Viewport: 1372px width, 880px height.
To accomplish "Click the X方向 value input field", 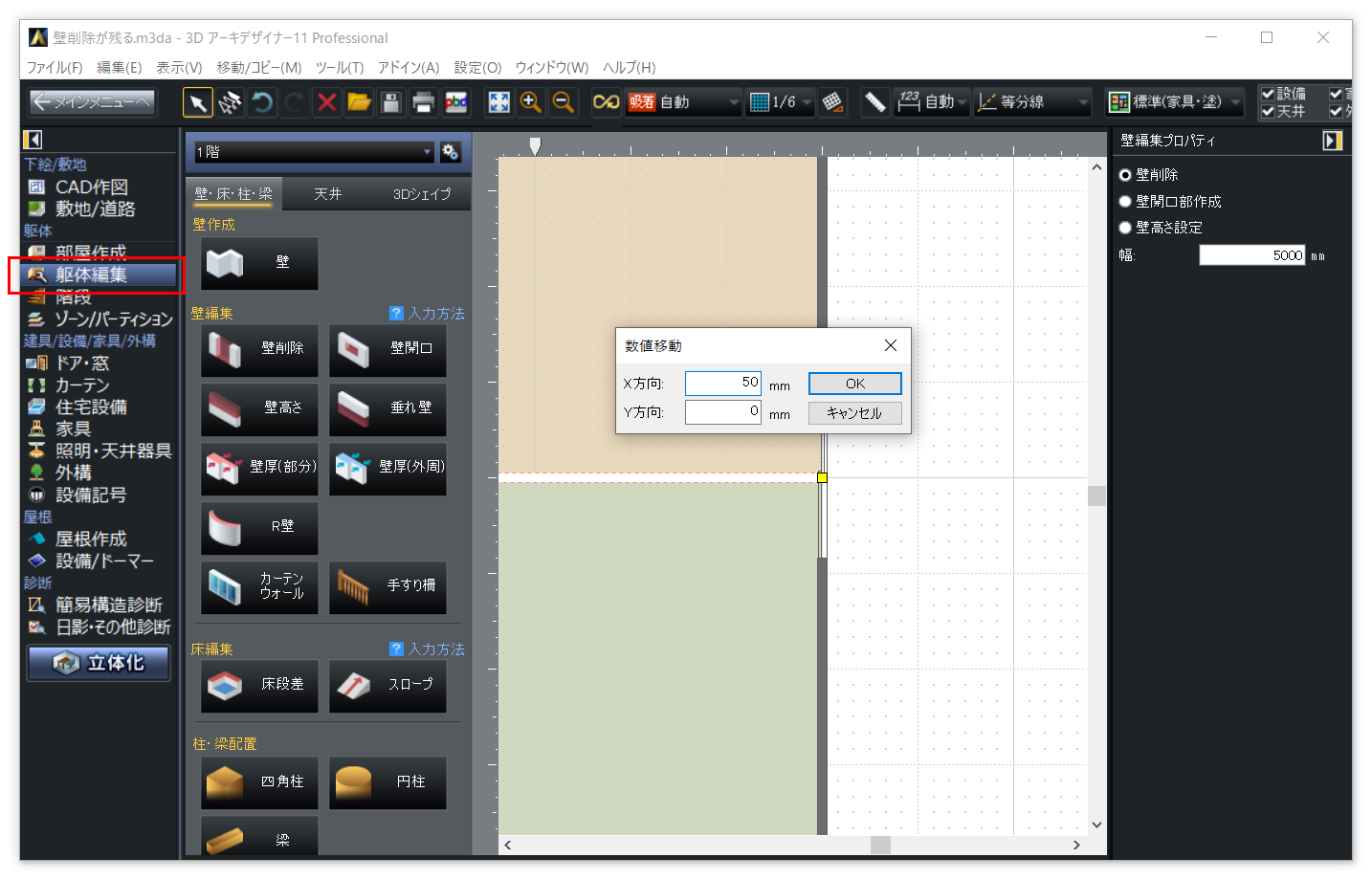I will click(x=723, y=383).
